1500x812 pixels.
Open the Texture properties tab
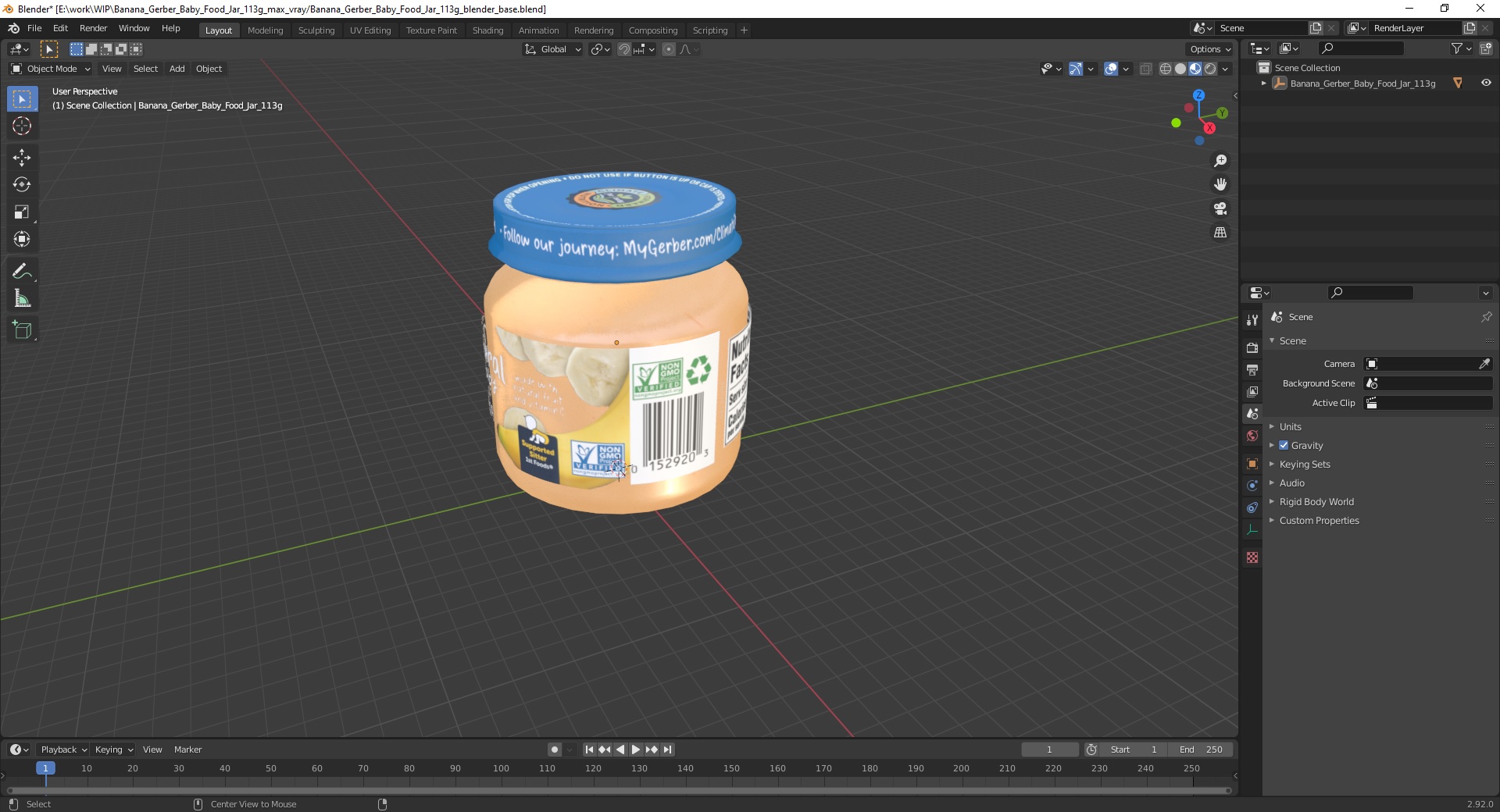tap(1252, 557)
